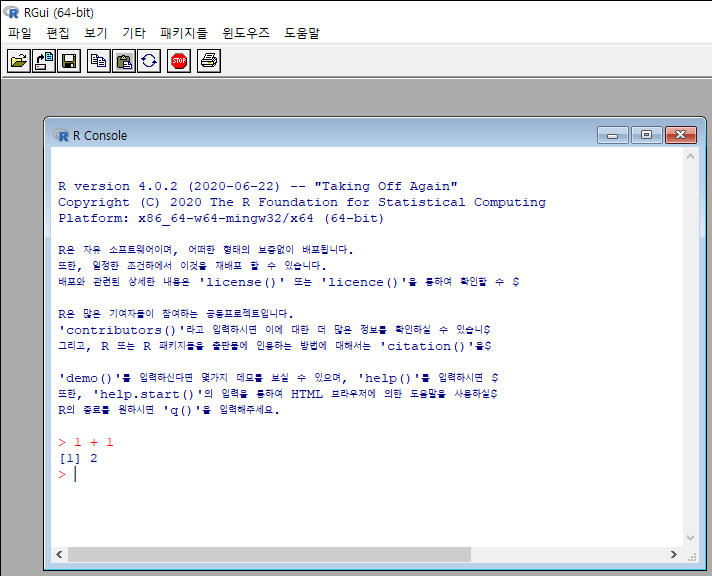Screen dimensions: 712x576
Task: Click the 'license()' text in console
Action: (x=241, y=282)
